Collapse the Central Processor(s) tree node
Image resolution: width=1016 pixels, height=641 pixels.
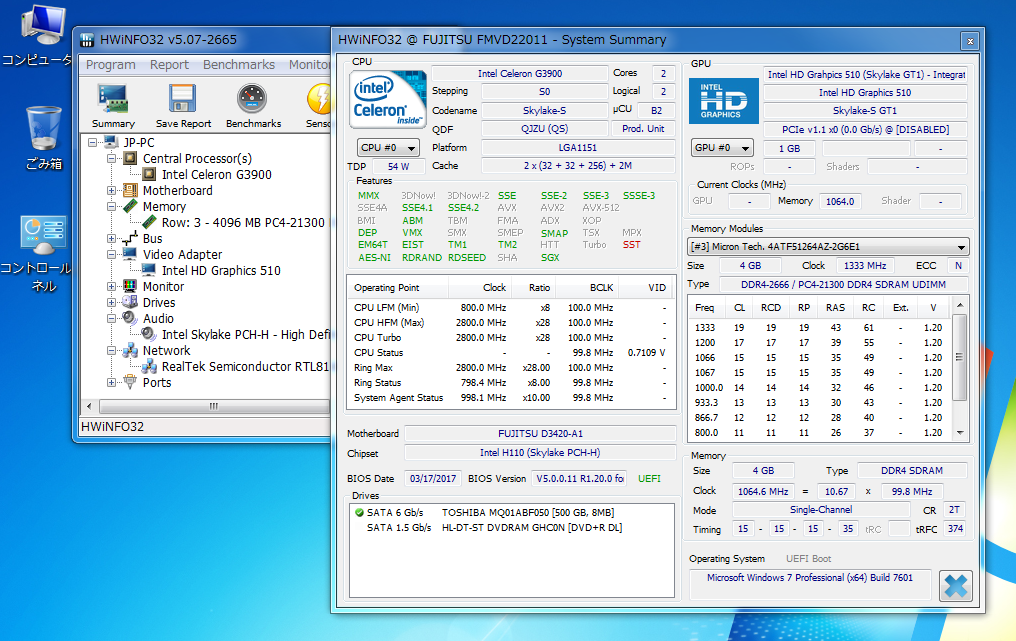pyautogui.click(x=112, y=159)
